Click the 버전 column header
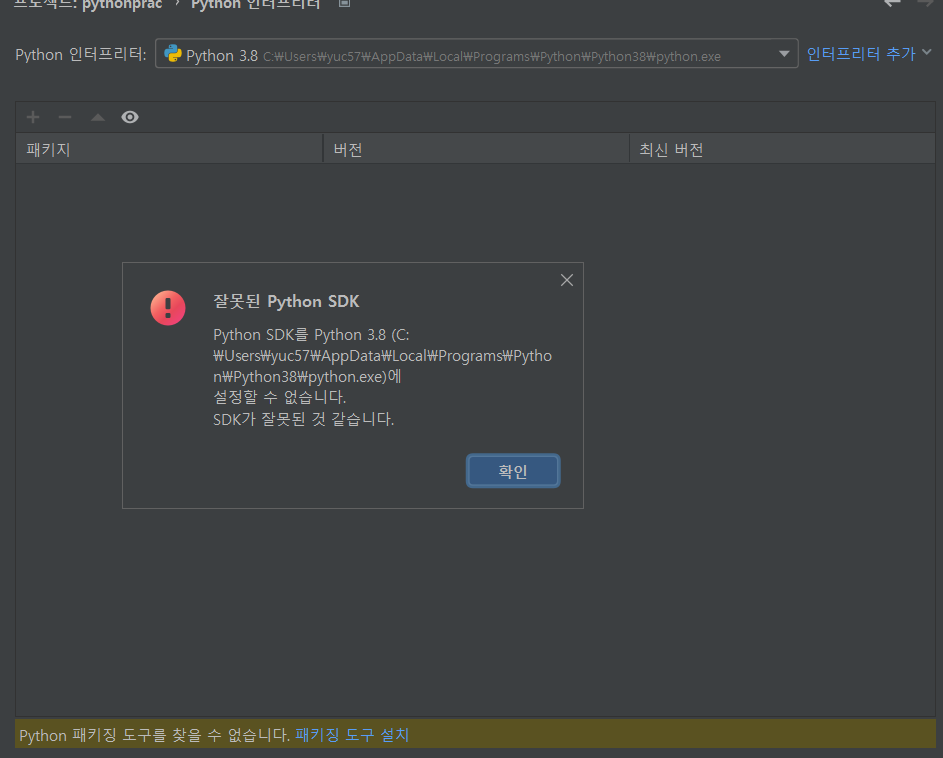The height and width of the screenshot is (758, 943). pyautogui.click(x=476, y=149)
